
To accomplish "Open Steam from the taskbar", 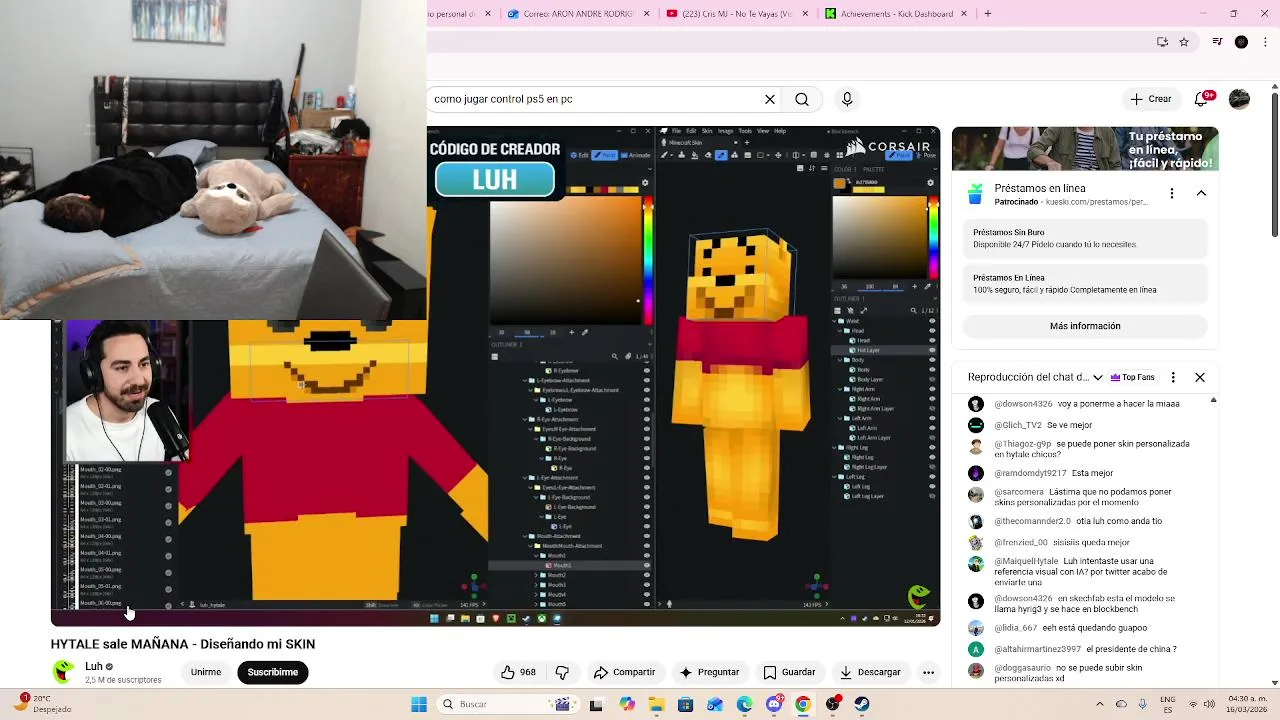I will pyautogui.click(x=862, y=704).
